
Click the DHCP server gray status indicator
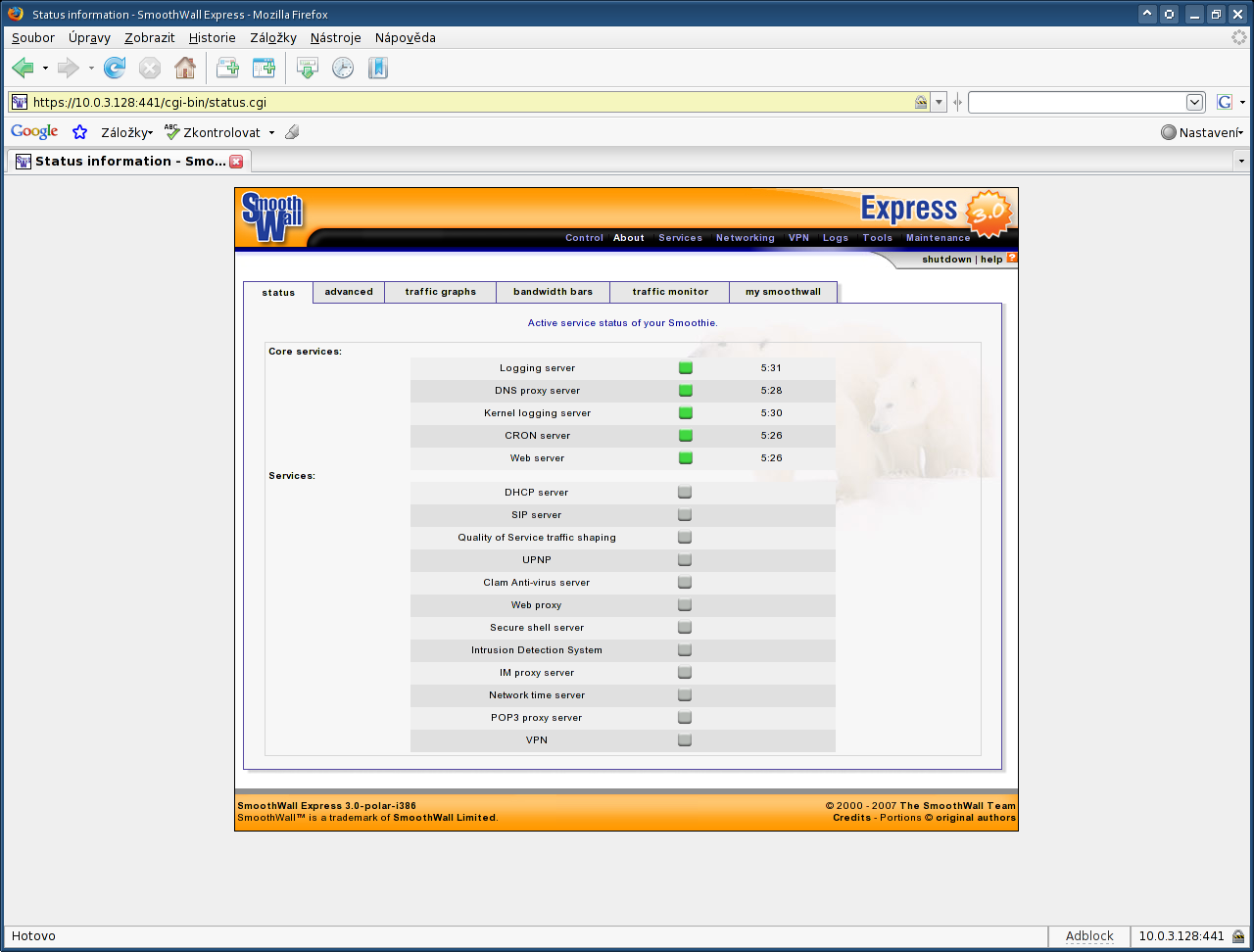(x=685, y=493)
